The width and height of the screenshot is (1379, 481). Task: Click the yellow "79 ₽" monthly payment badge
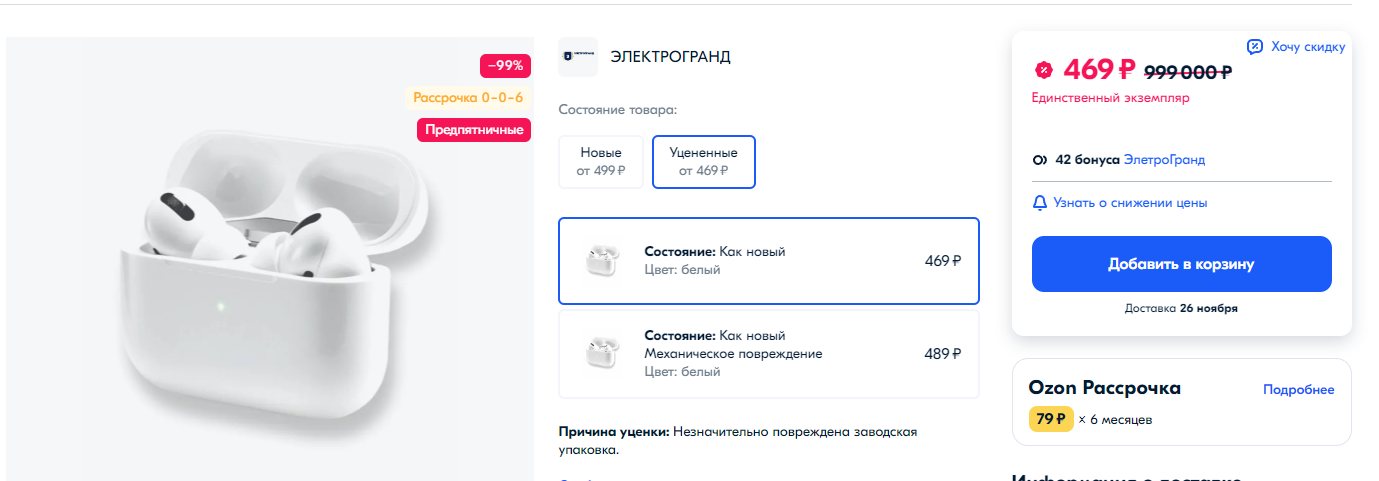(1050, 419)
